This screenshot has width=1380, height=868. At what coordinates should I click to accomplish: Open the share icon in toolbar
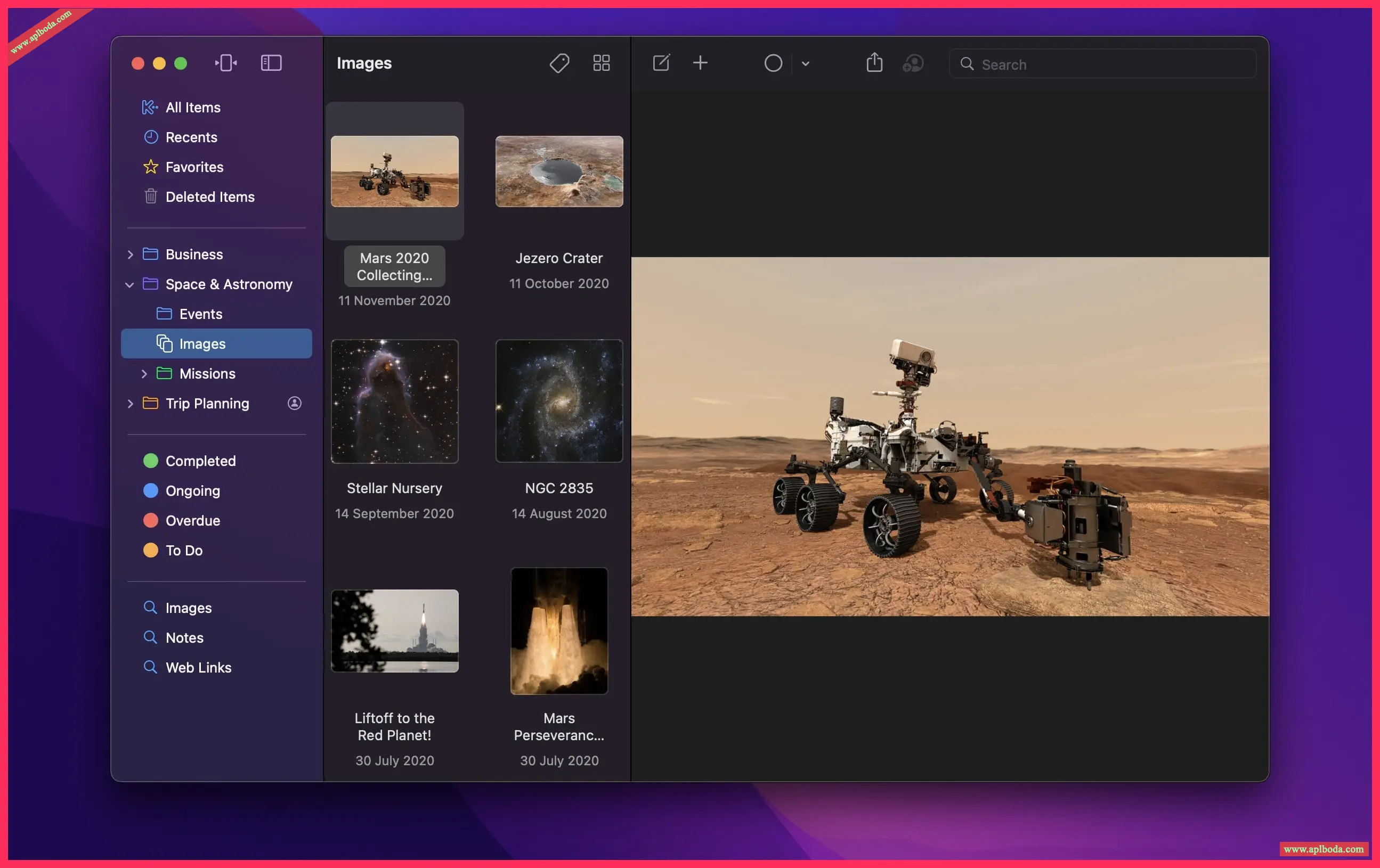tap(874, 63)
